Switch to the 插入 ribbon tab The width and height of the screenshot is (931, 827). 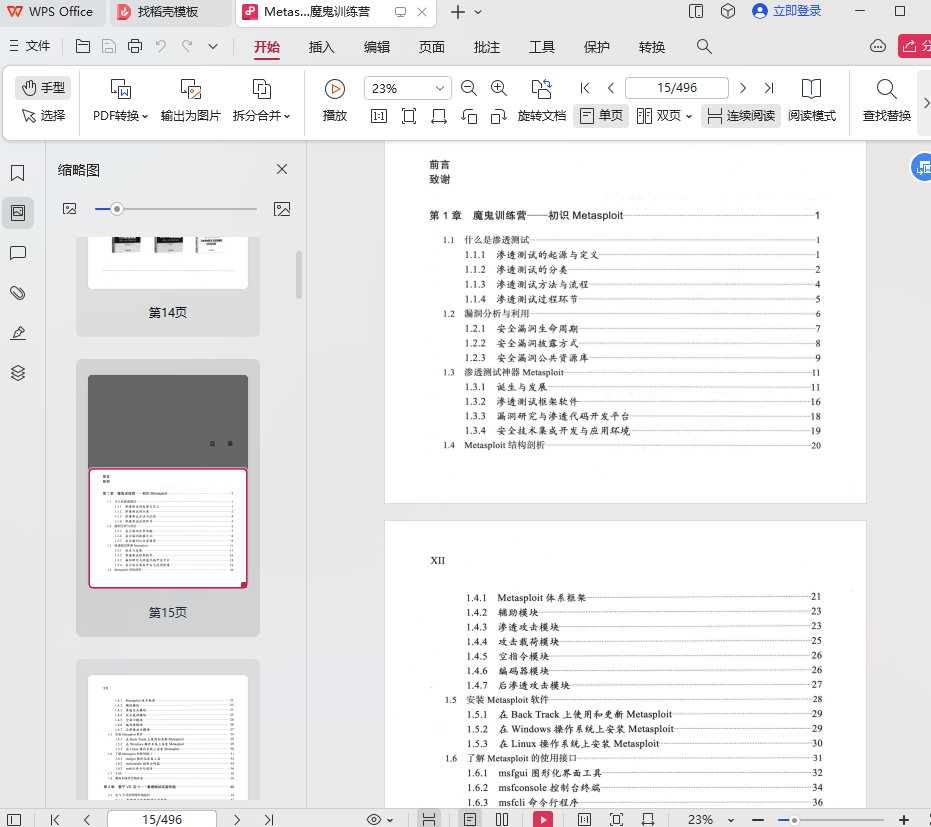coord(320,46)
